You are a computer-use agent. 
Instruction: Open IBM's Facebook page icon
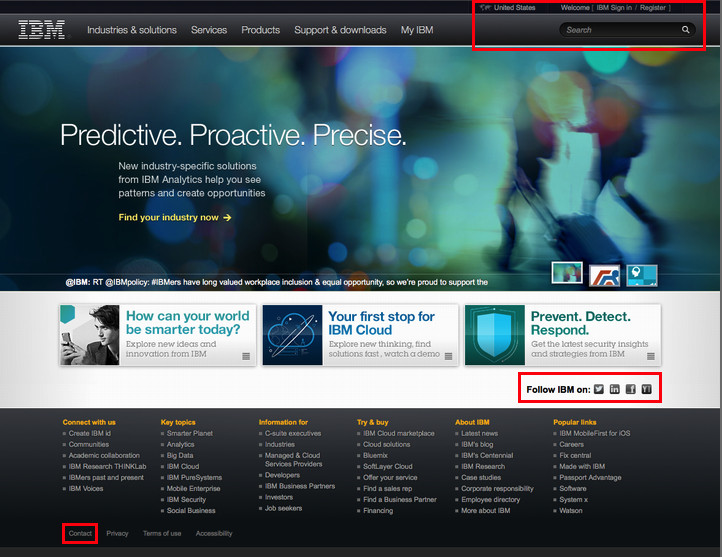(x=630, y=389)
